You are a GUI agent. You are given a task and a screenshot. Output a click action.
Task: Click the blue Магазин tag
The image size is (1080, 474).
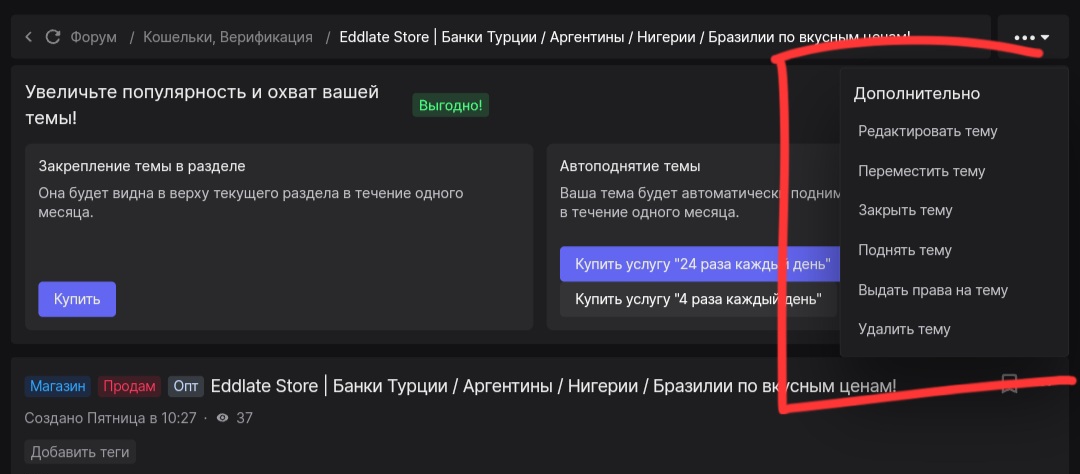tap(58, 386)
